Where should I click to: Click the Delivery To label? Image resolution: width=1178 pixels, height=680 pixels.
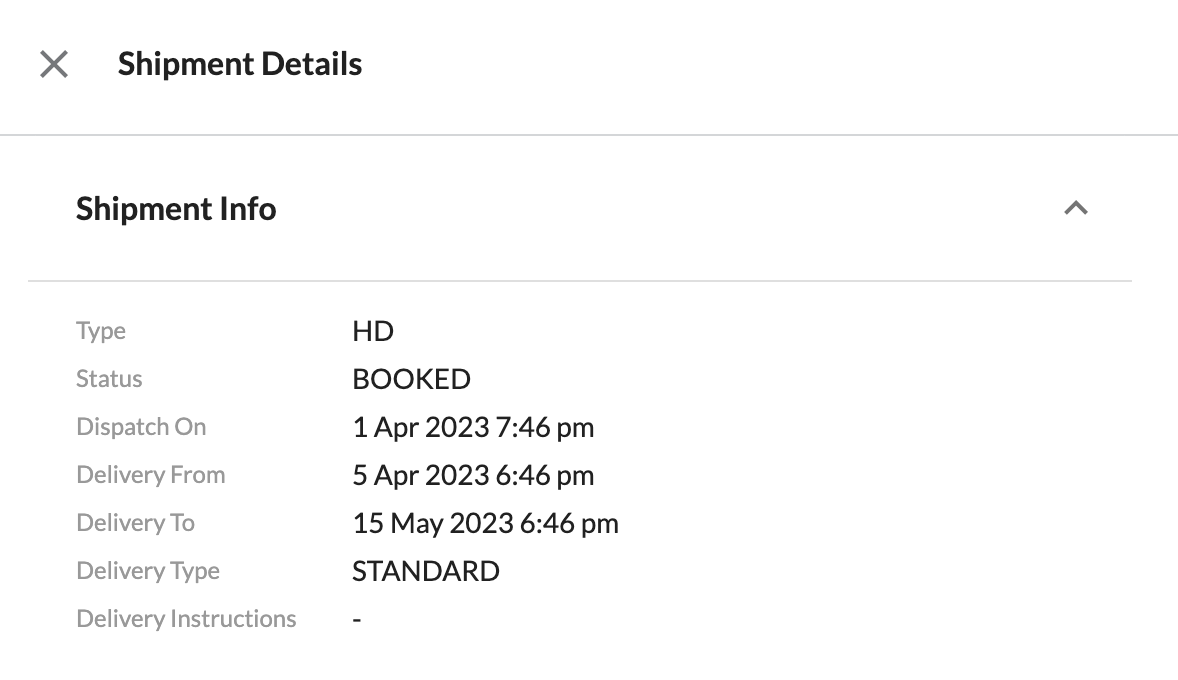[x=135, y=523]
